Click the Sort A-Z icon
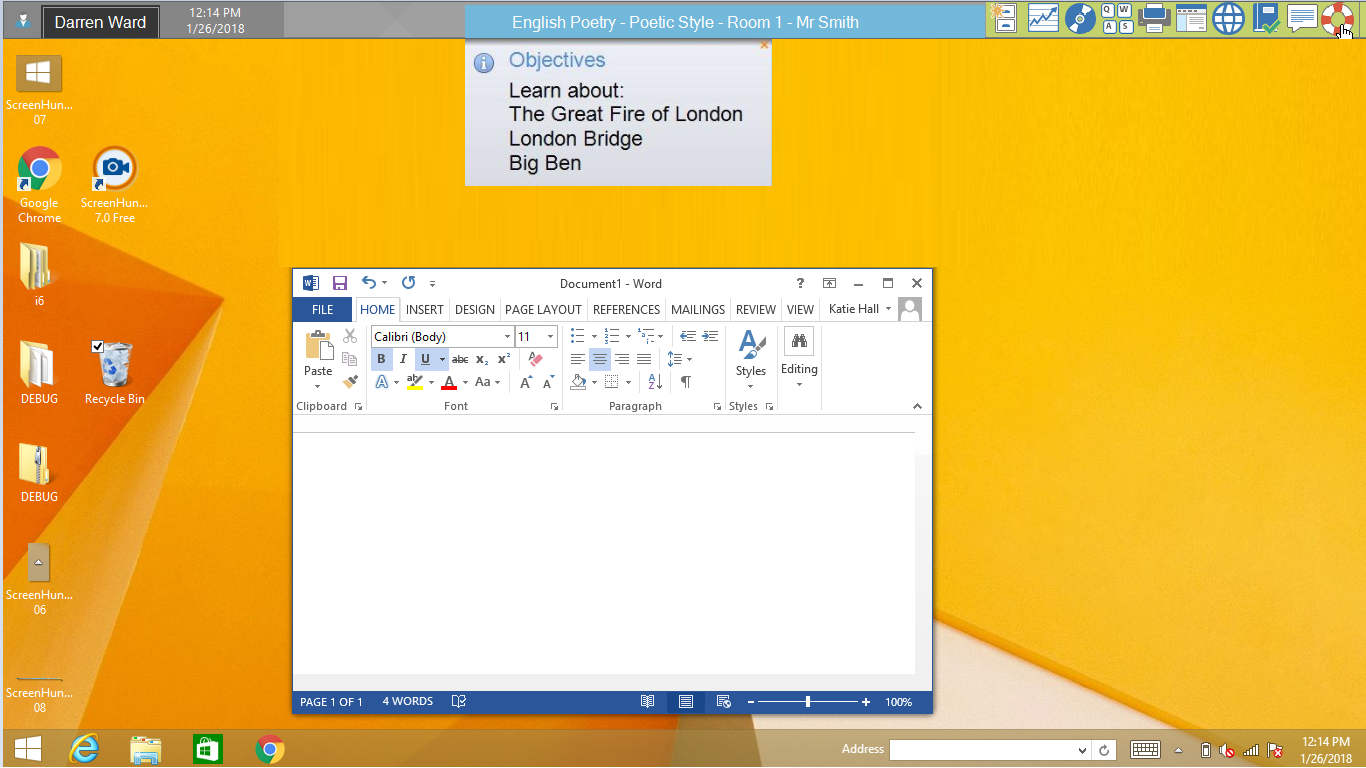The height and width of the screenshot is (768, 1366). 655,382
